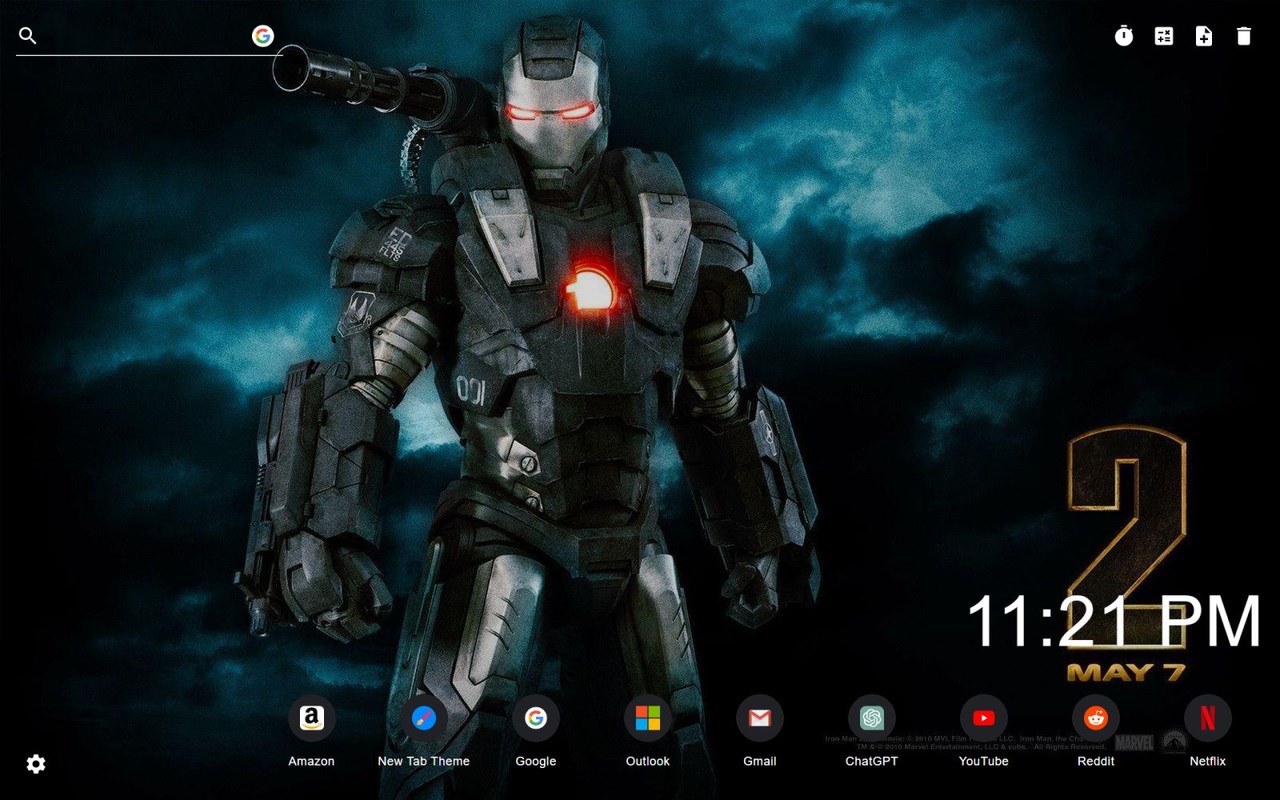Click the 'Google' label under shortcut
Viewport: 1280px width, 800px height.
(536, 761)
